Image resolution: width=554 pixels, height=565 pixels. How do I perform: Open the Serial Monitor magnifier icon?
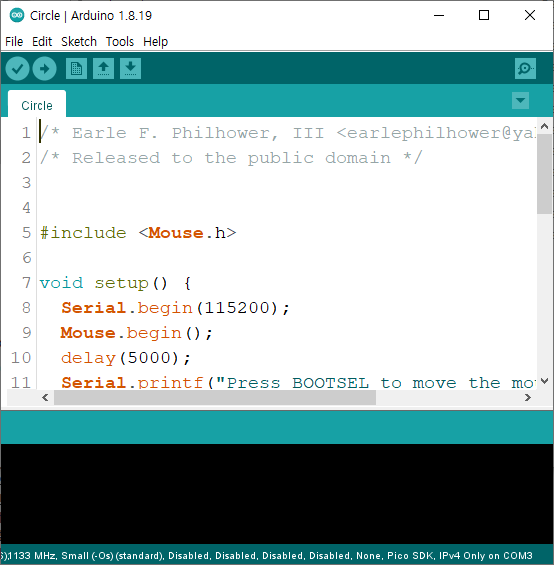(x=525, y=68)
